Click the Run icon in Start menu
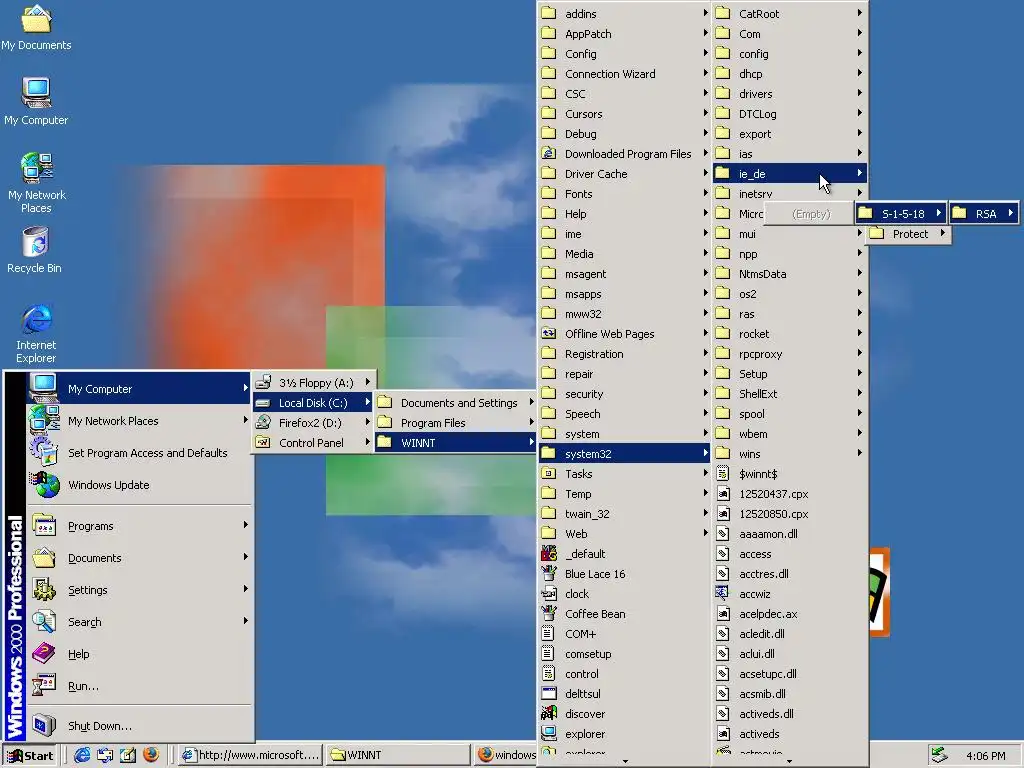 point(44,685)
